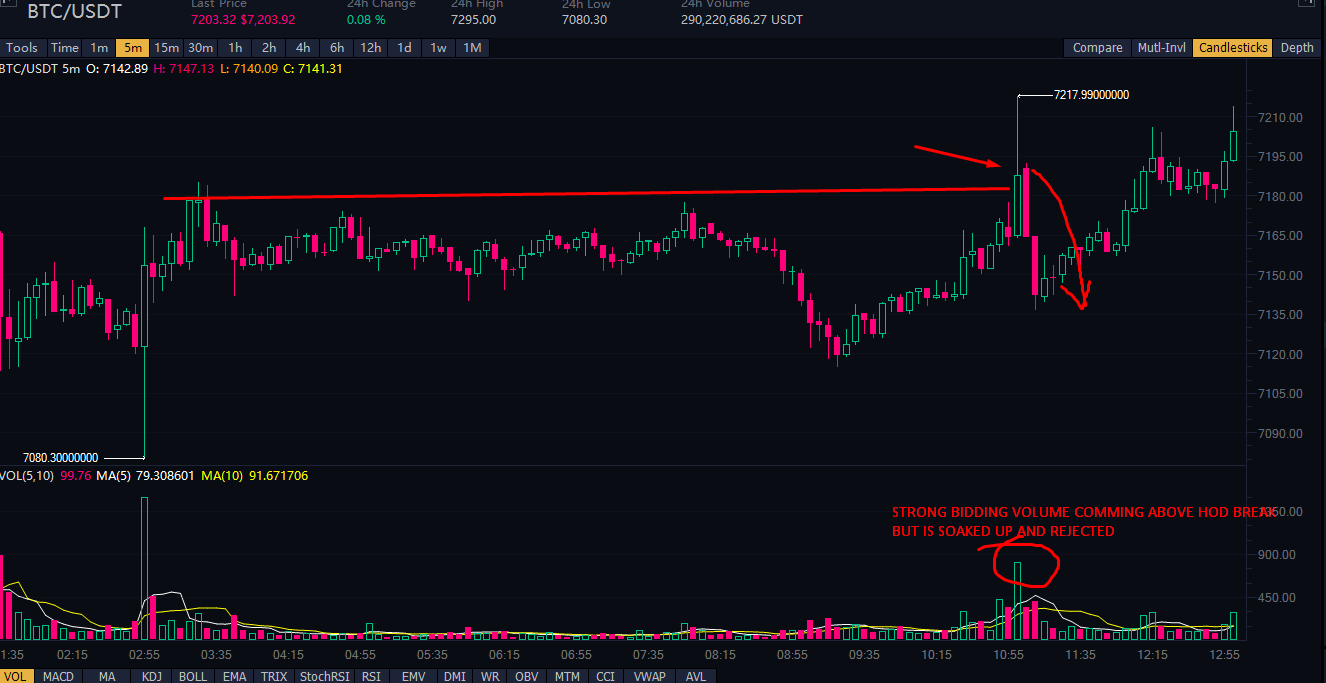Select the 1m timeframe
Image resolution: width=1326 pixels, height=683 pixels.
pyautogui.click(x=99, y=48)
